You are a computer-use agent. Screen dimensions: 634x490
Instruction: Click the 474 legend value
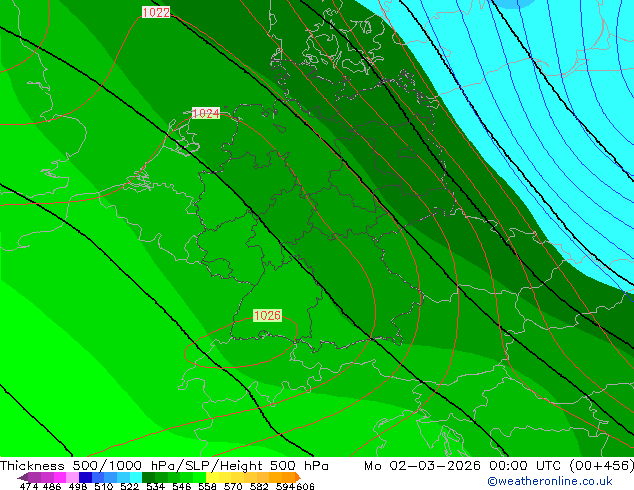pyautogui.click(x=29, y=486)
